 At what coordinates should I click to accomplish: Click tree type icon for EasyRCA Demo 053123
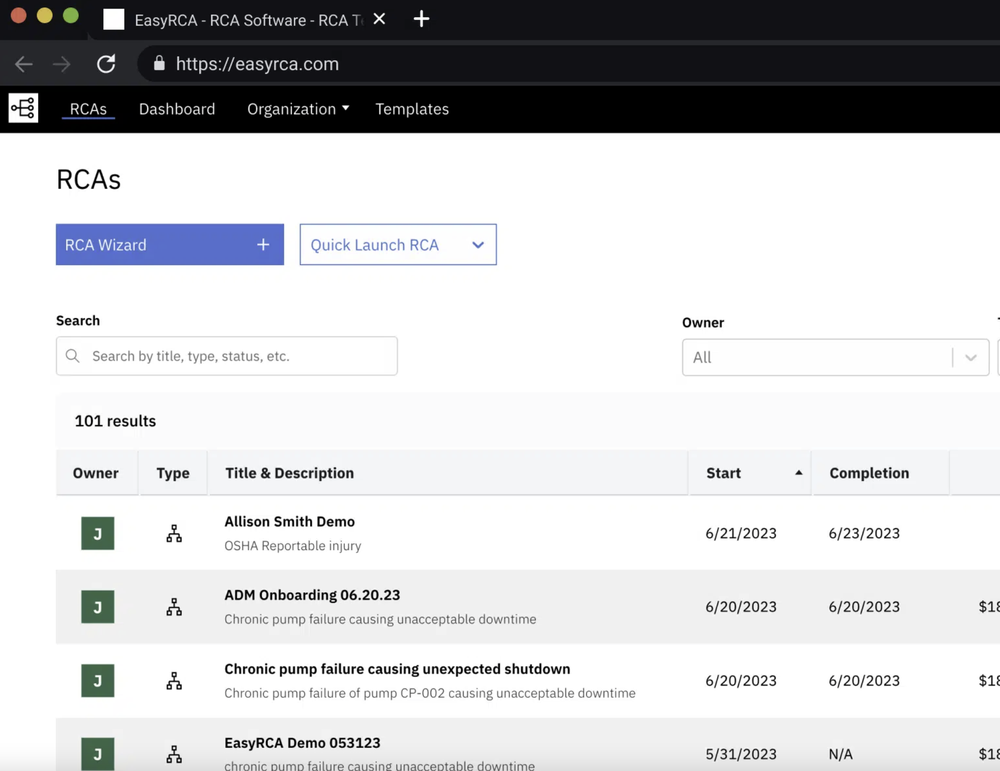pos(174,754)
